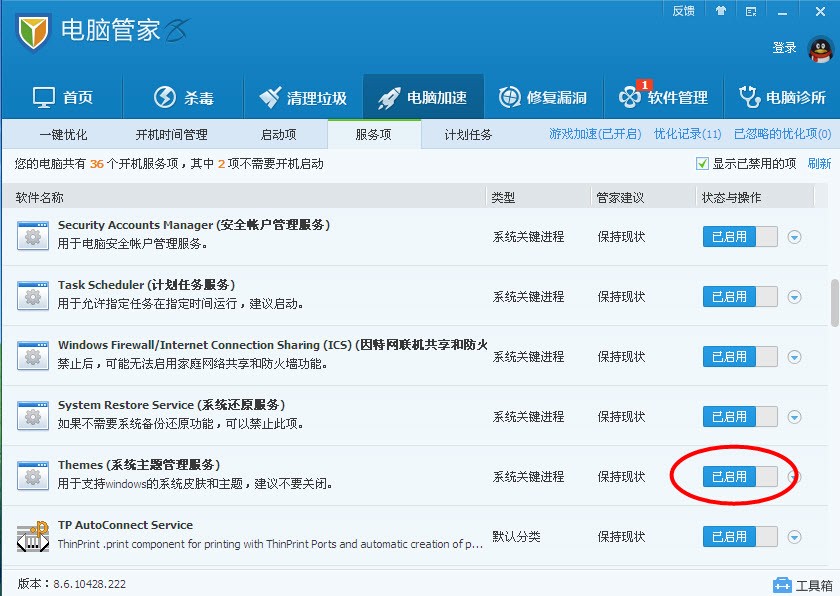Toggle 已启用 switch for TP AutoConnect Service
The width and height of the screenshot is (840, 596).
[x=740, y=536]
